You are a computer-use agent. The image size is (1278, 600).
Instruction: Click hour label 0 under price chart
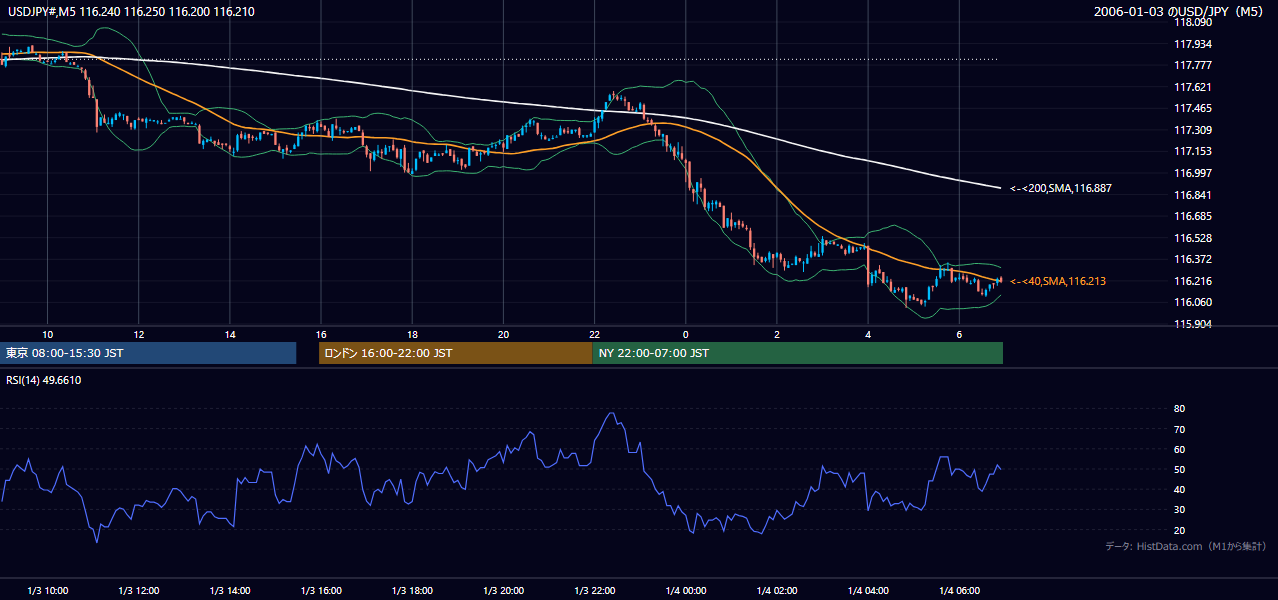686,334
